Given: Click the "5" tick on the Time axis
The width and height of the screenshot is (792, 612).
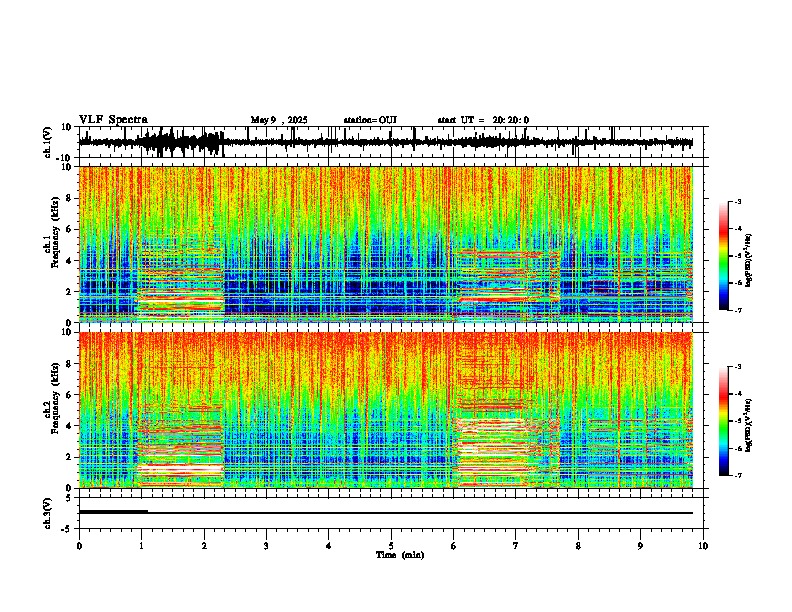Looking at the screenshot, I should tap(391, 546).
